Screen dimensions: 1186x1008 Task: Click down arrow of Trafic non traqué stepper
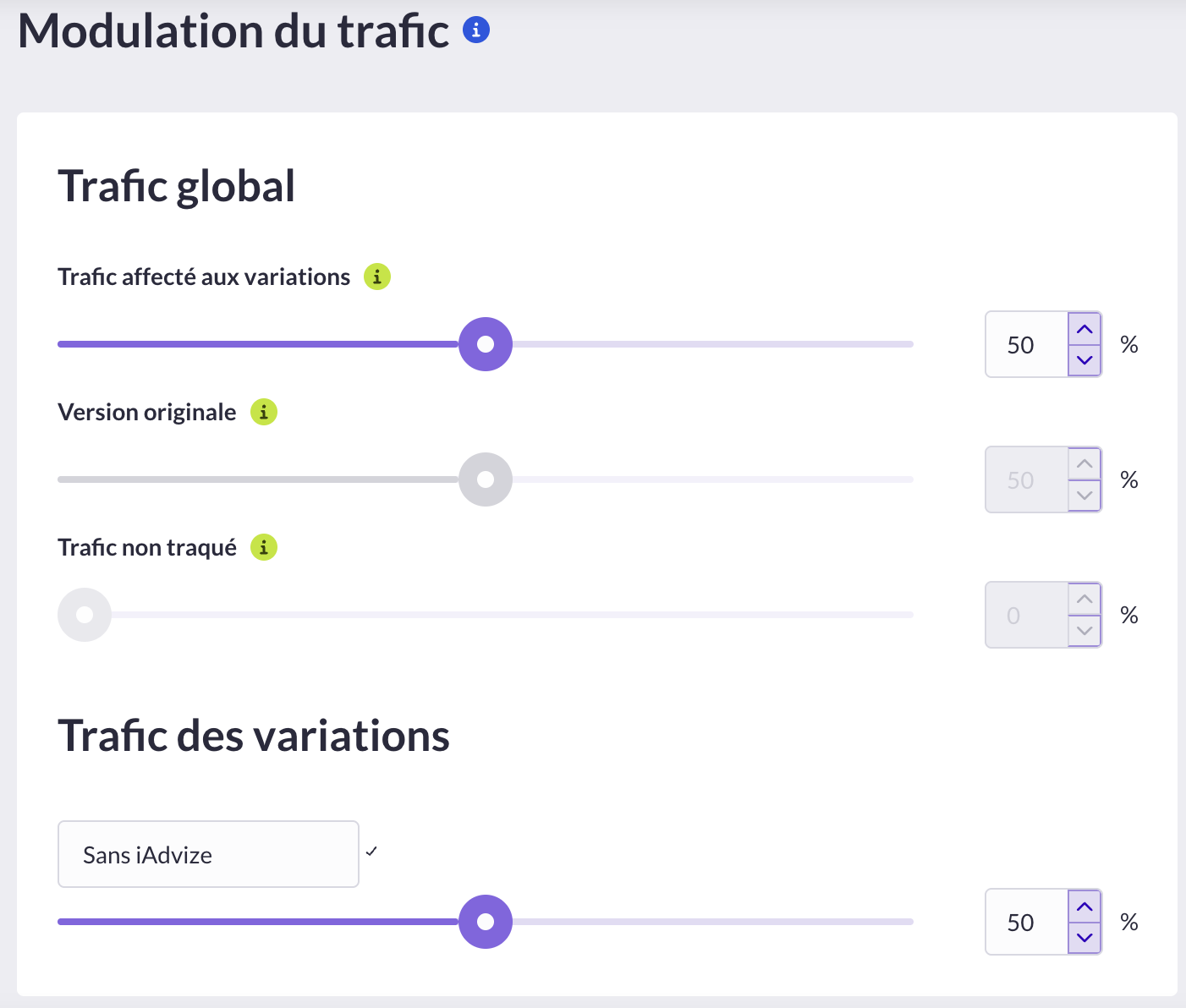1084,631
